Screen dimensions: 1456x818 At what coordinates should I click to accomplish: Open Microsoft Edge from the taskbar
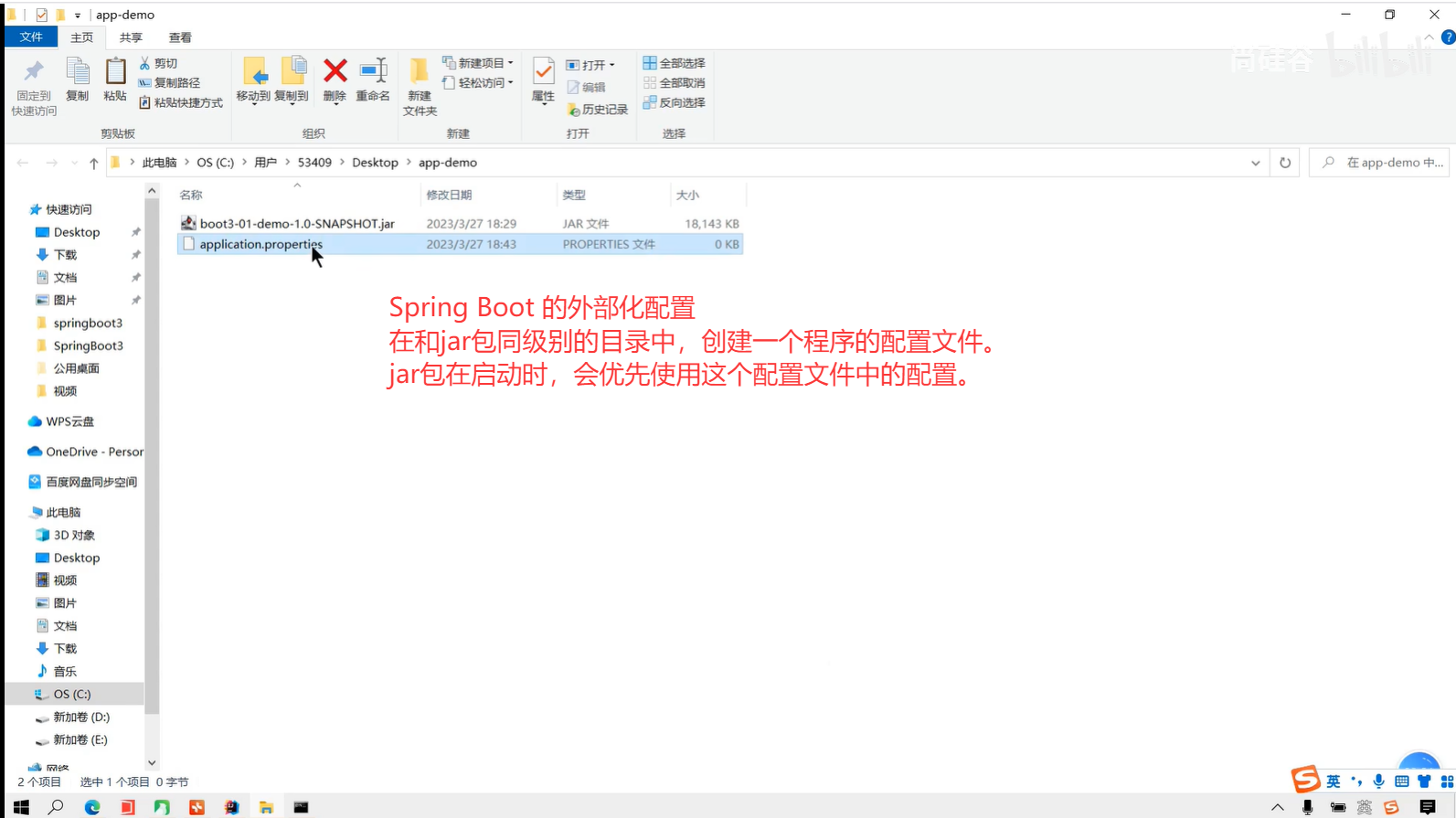(92, 807)
